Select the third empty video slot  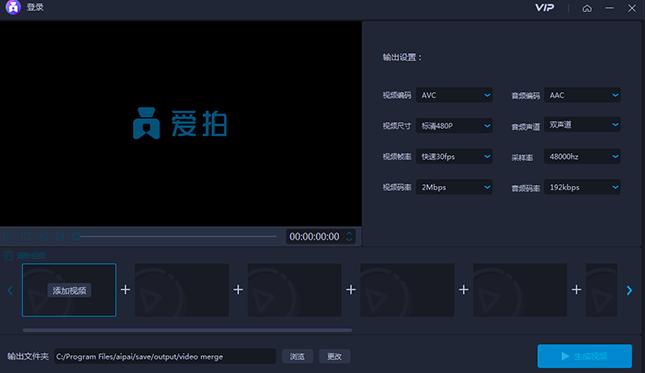click(295, 290)
